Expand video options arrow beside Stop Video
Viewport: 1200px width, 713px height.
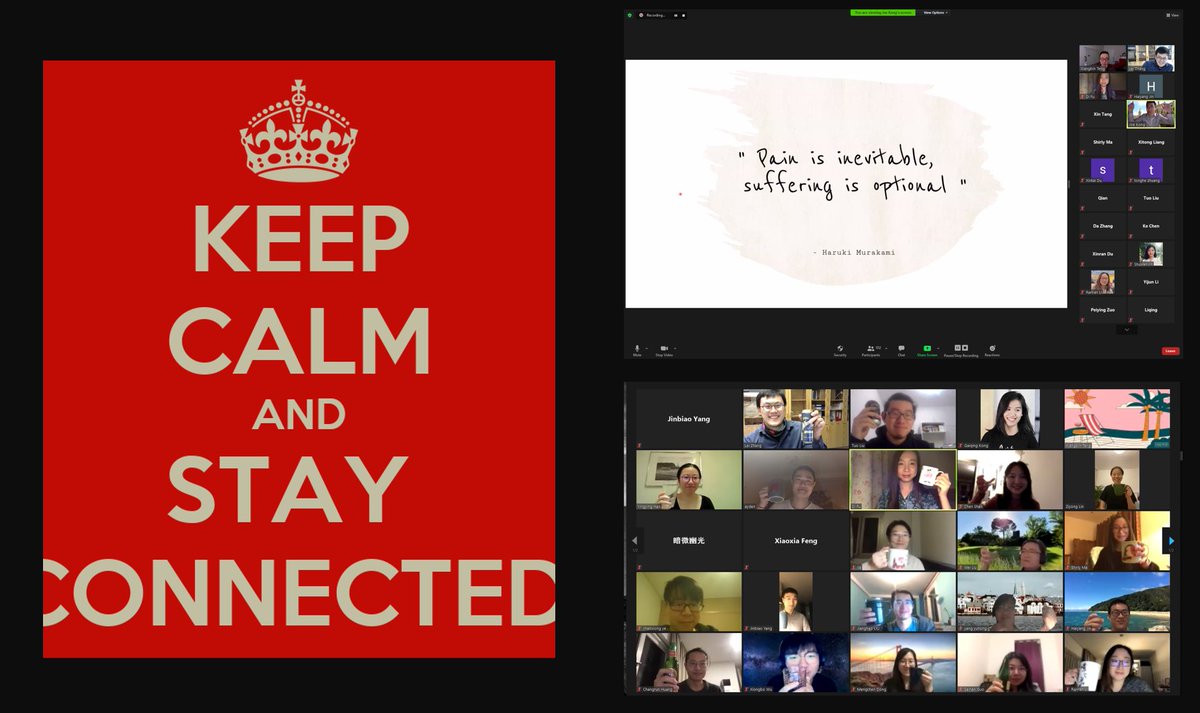click(x=675, y=347)
